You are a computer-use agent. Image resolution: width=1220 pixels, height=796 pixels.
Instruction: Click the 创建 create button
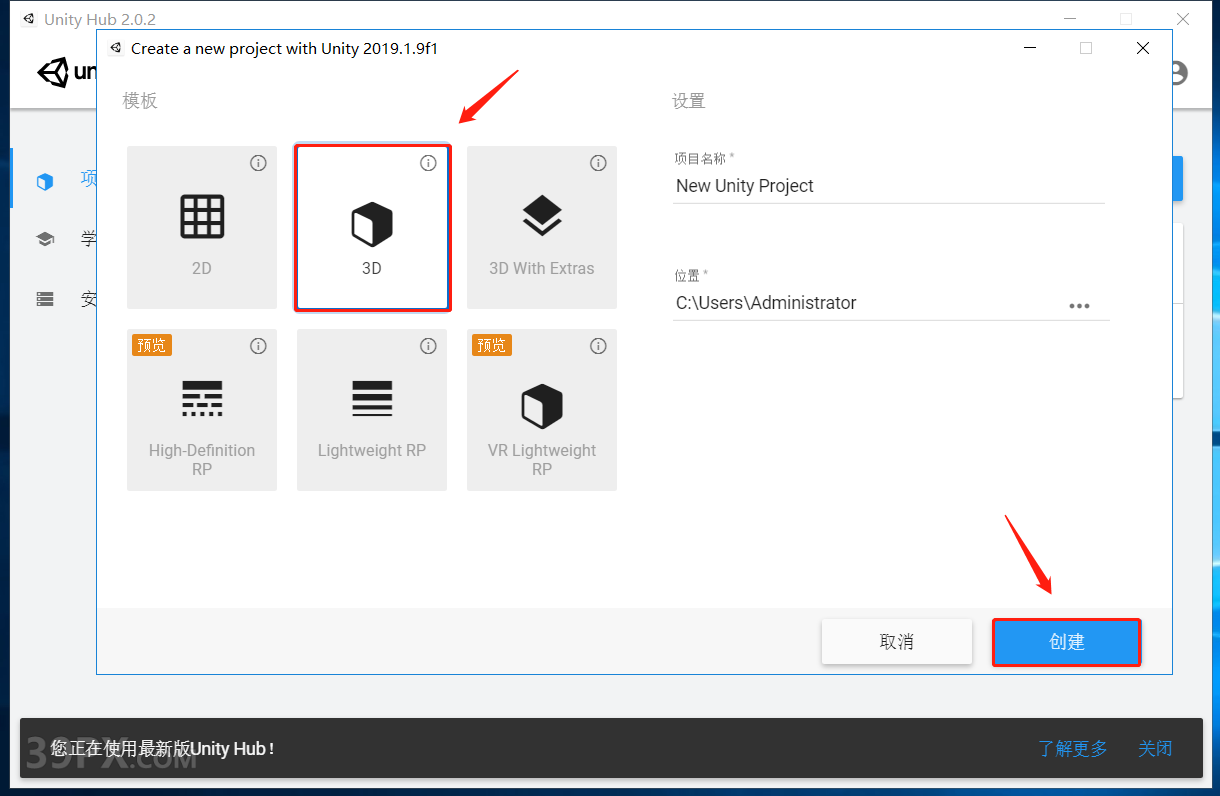pos(1067,642)
